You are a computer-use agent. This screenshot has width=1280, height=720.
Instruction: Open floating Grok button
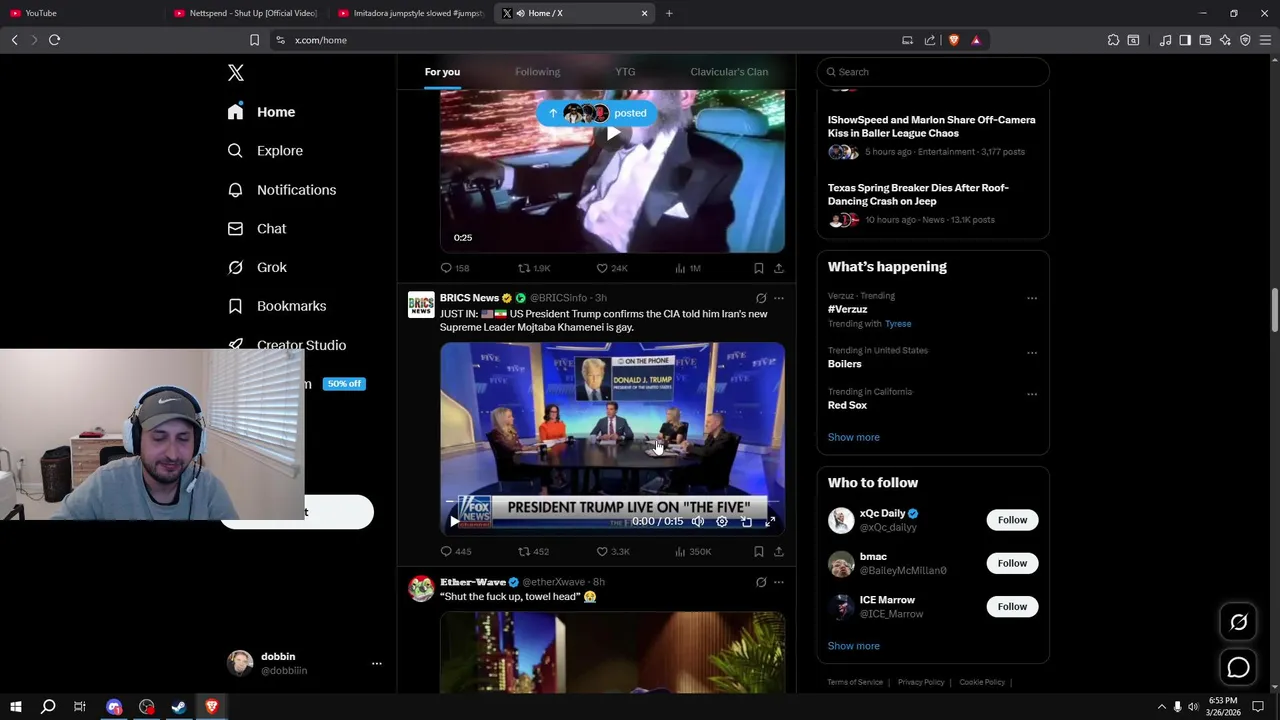pyautogui.click(x=1238, y=623)
